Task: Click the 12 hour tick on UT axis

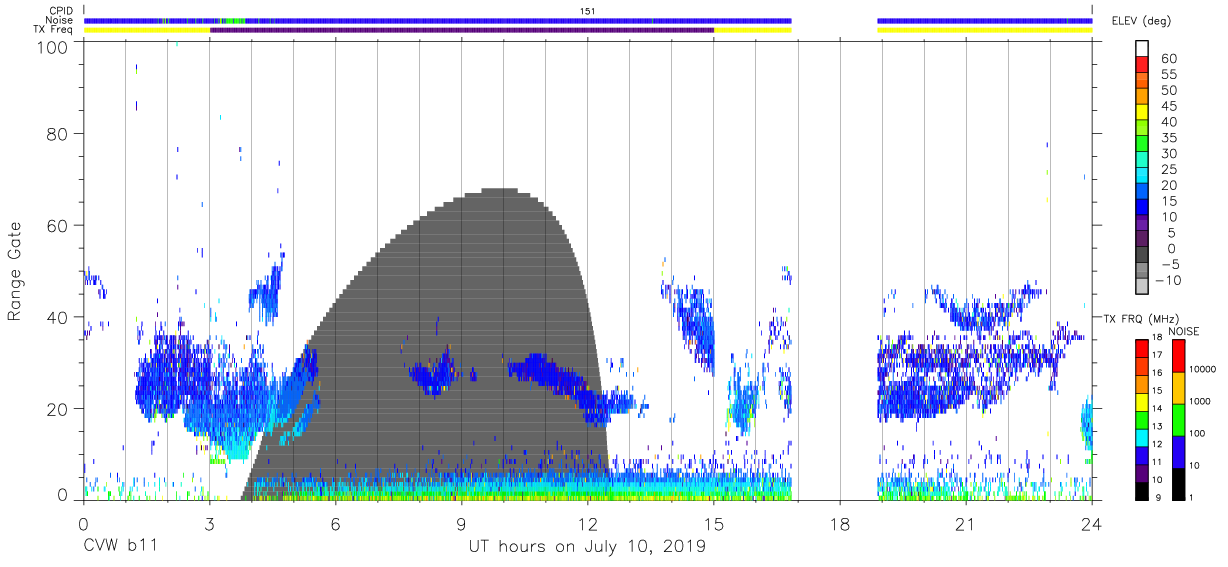Action: [588, 524]
